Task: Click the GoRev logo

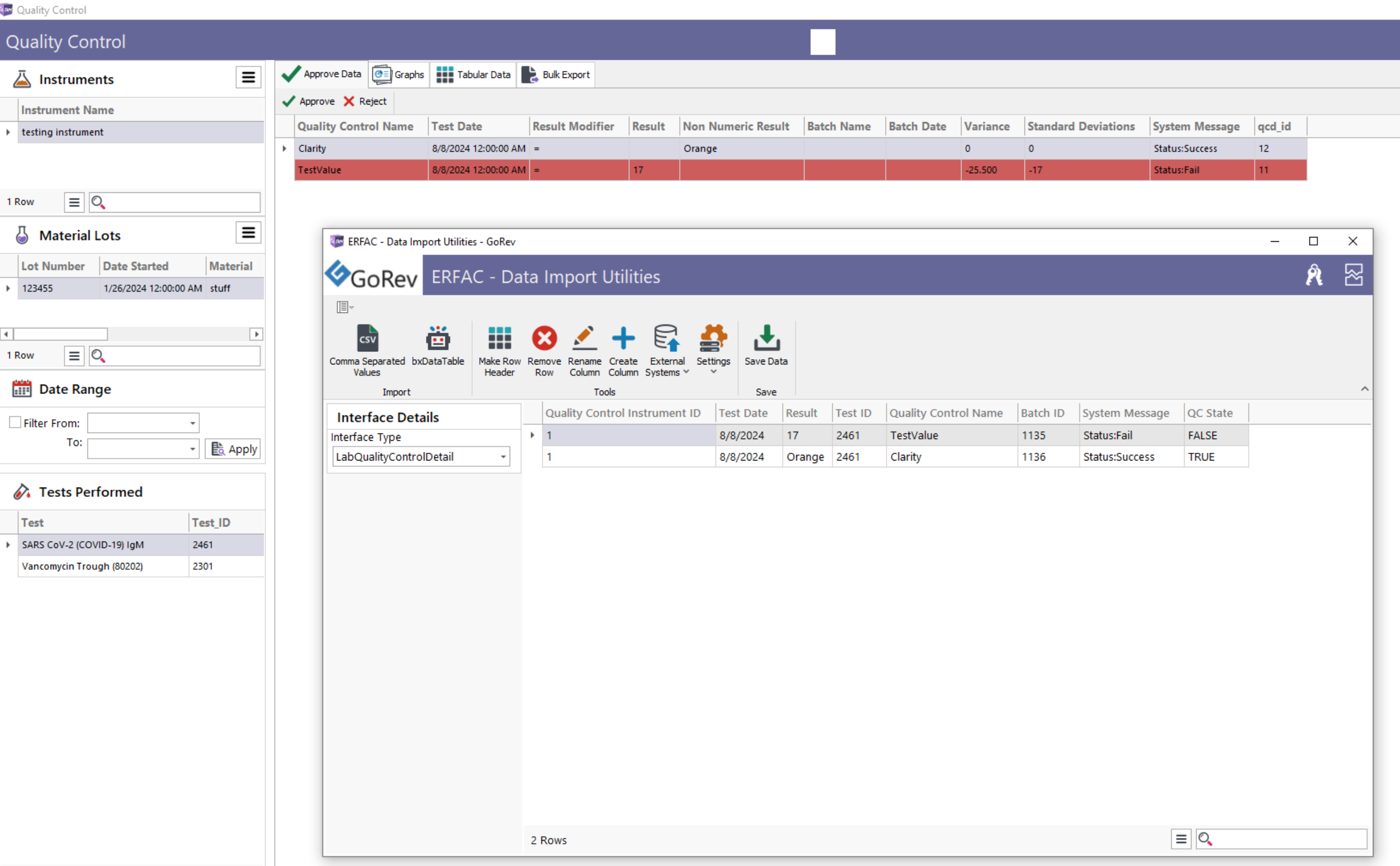Action: coord(371,276)
